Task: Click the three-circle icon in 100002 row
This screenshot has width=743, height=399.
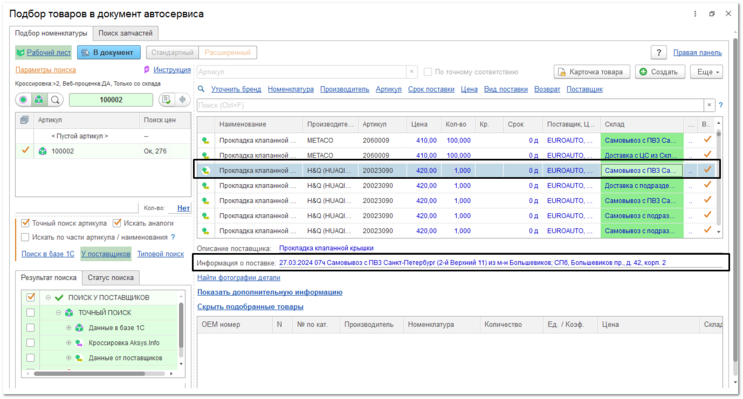Action: (x=43, y=151)
